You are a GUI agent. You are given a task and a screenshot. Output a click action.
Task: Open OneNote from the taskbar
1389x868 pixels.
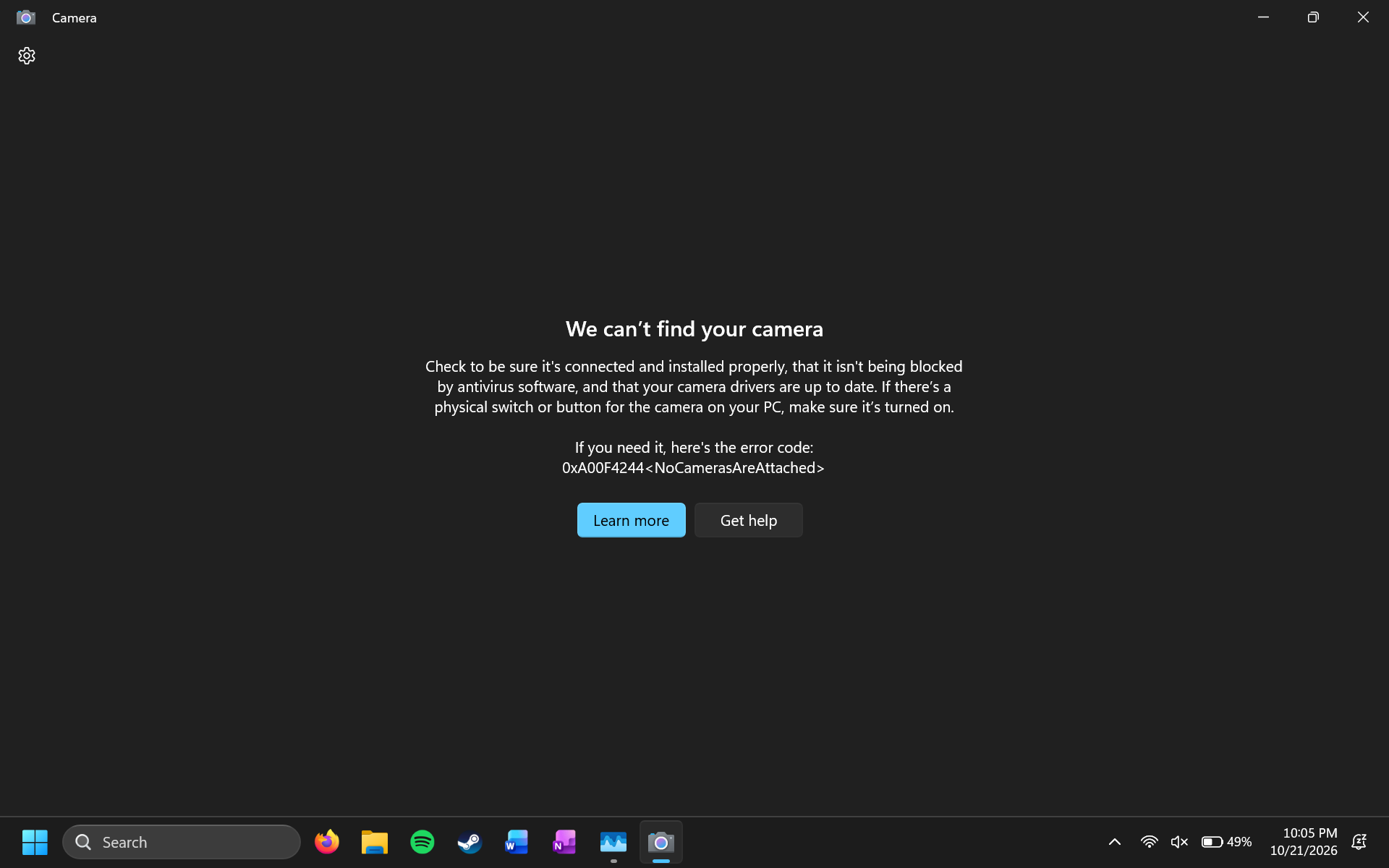(x=564, y=842)
